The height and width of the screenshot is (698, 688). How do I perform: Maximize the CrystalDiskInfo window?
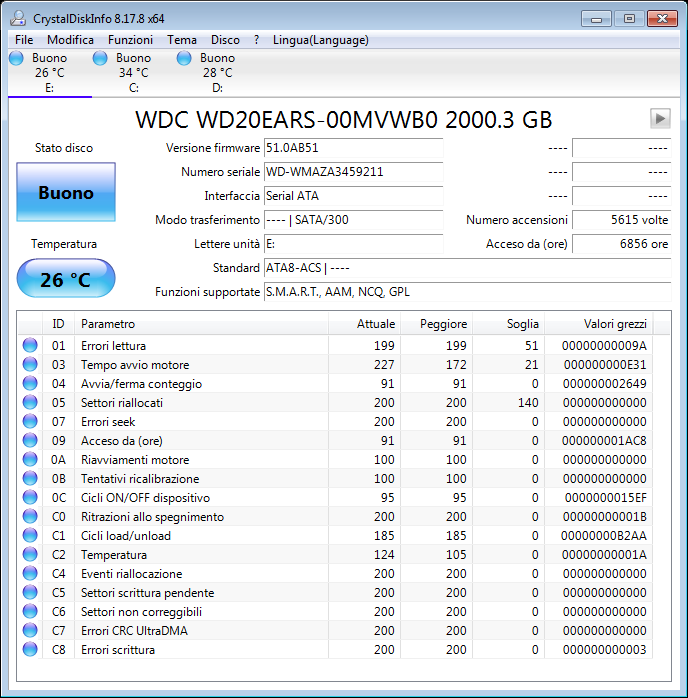tap(629, 19)
